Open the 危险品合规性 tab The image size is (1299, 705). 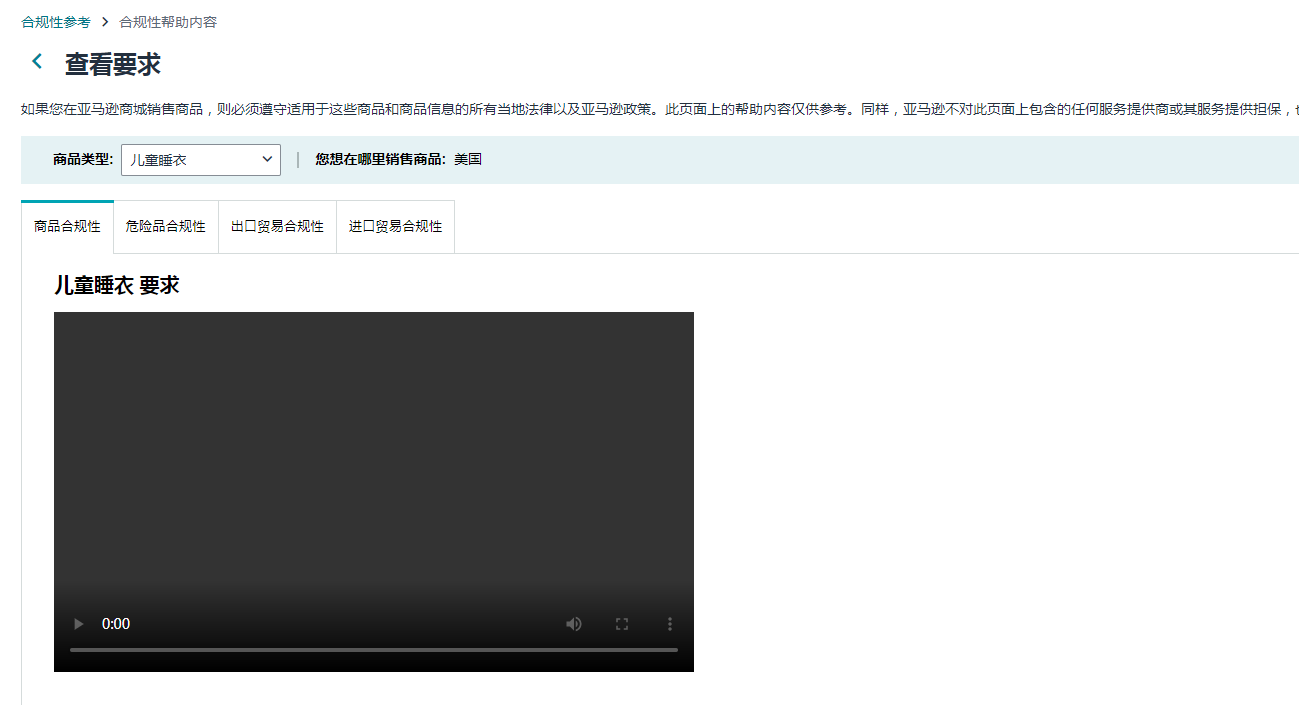[x=165, y=227]
